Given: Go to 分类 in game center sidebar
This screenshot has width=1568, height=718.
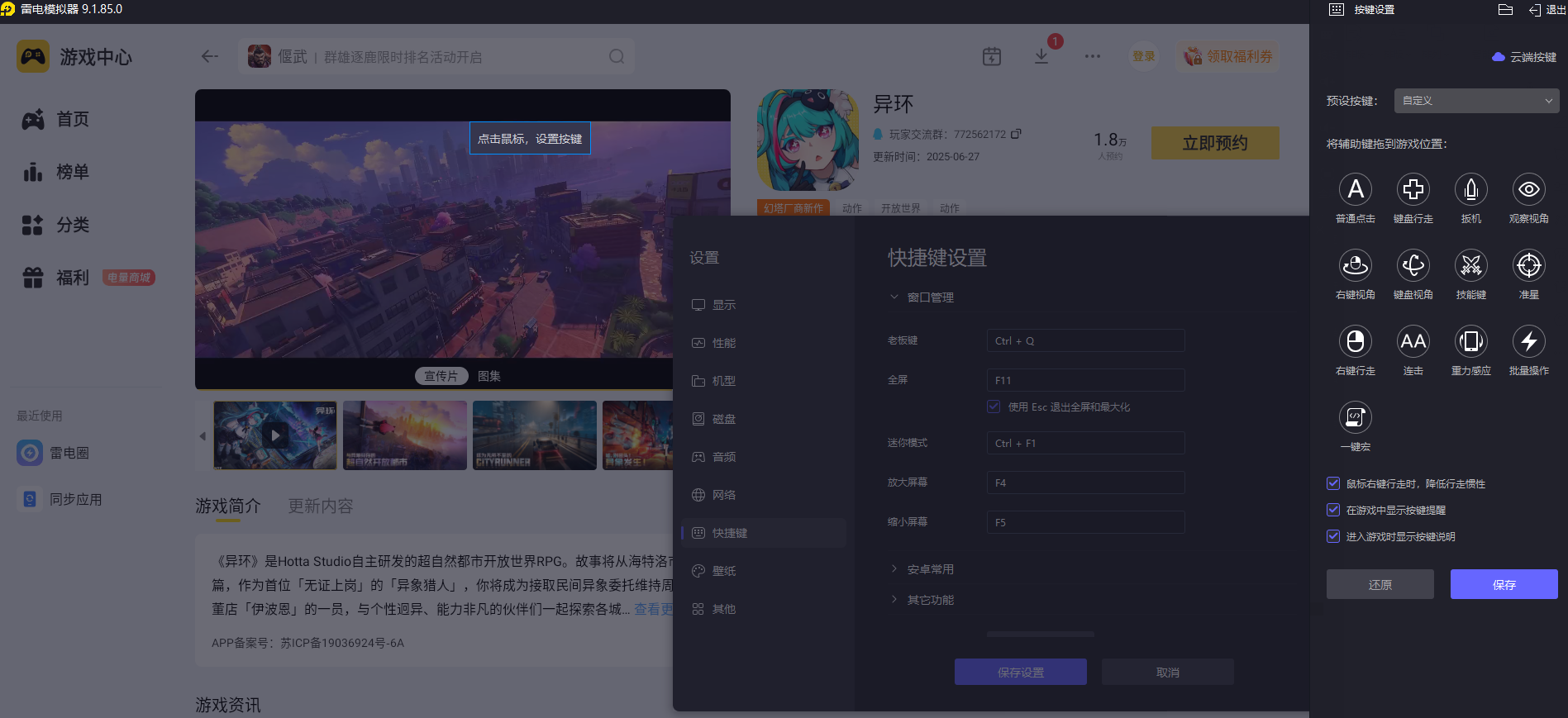Looking at the screenshot, I should pos(55,225).
